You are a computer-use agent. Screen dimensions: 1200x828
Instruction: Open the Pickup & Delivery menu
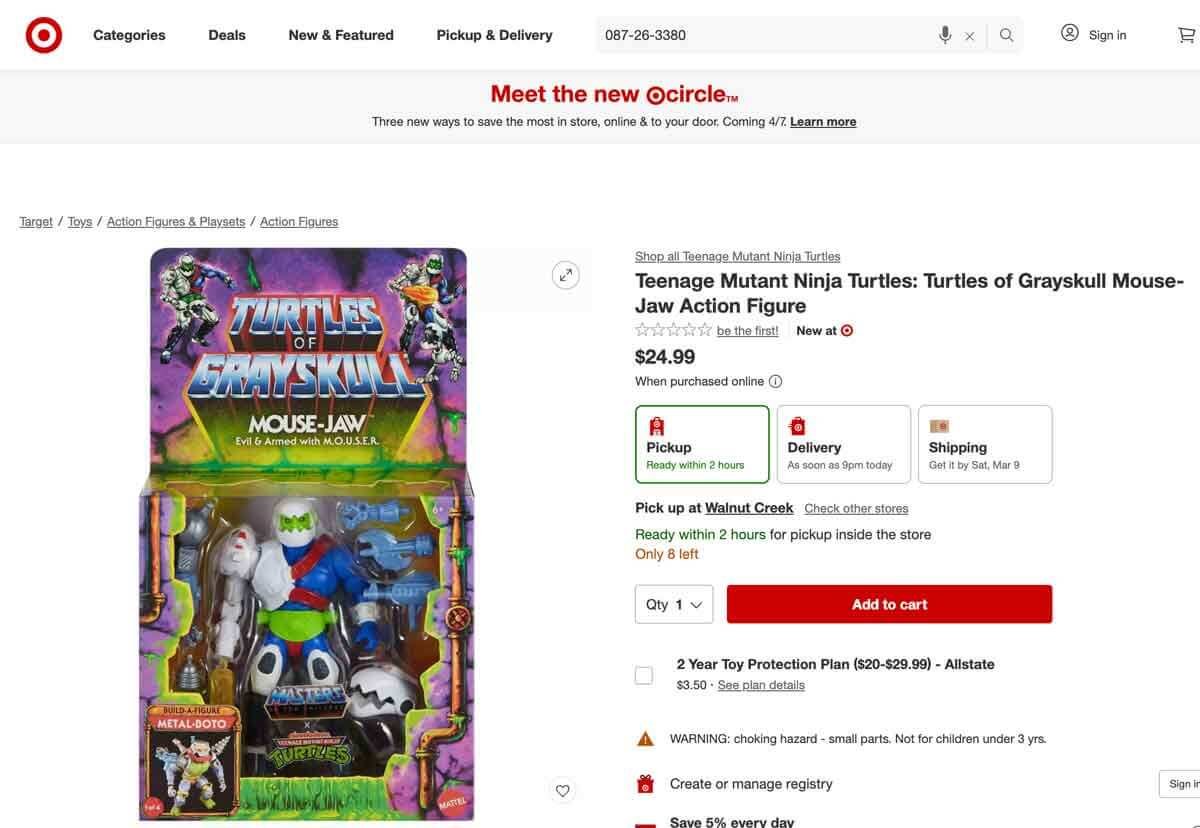(494, 33)
